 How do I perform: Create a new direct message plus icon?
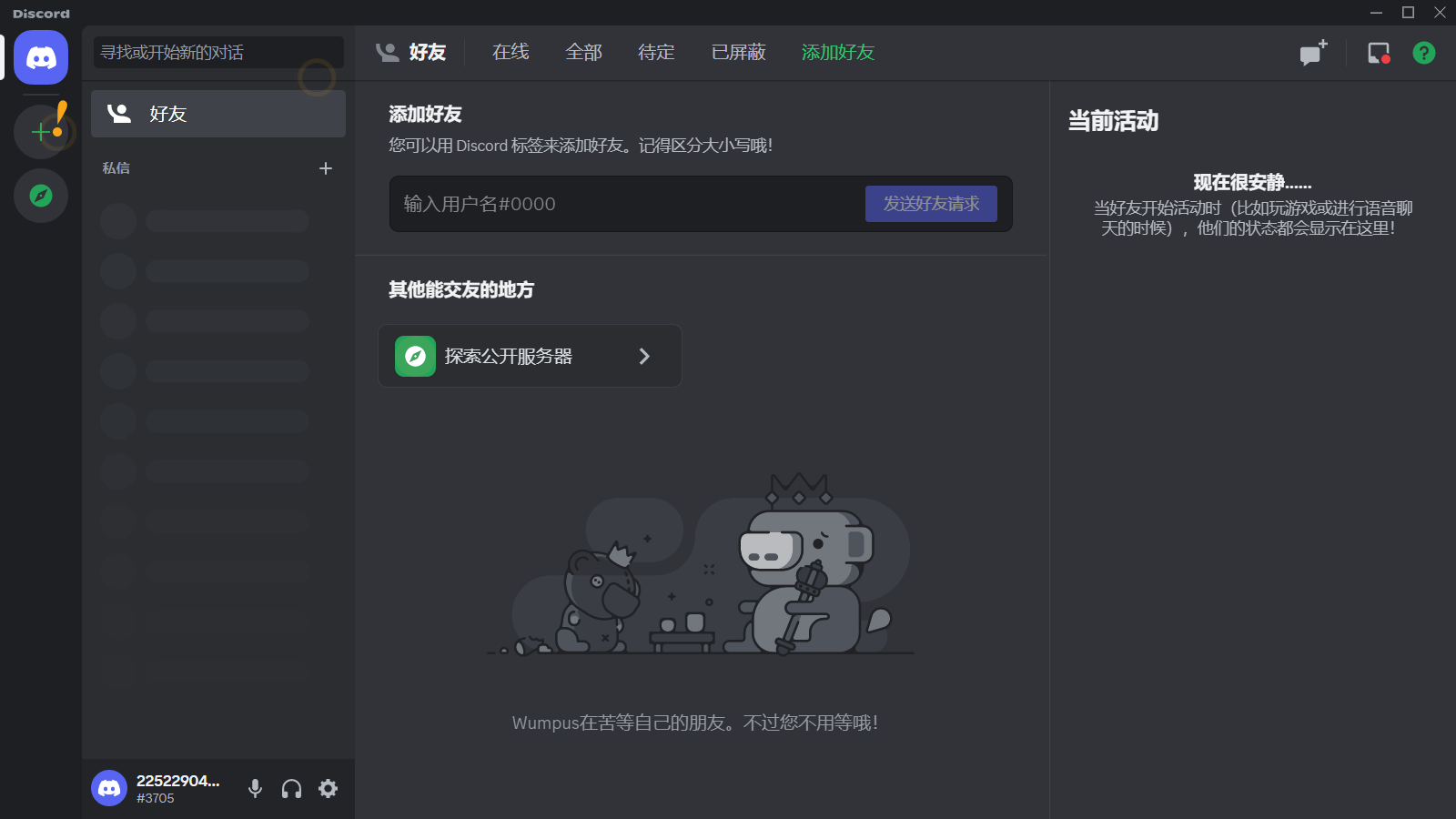[x=326, y=168]
